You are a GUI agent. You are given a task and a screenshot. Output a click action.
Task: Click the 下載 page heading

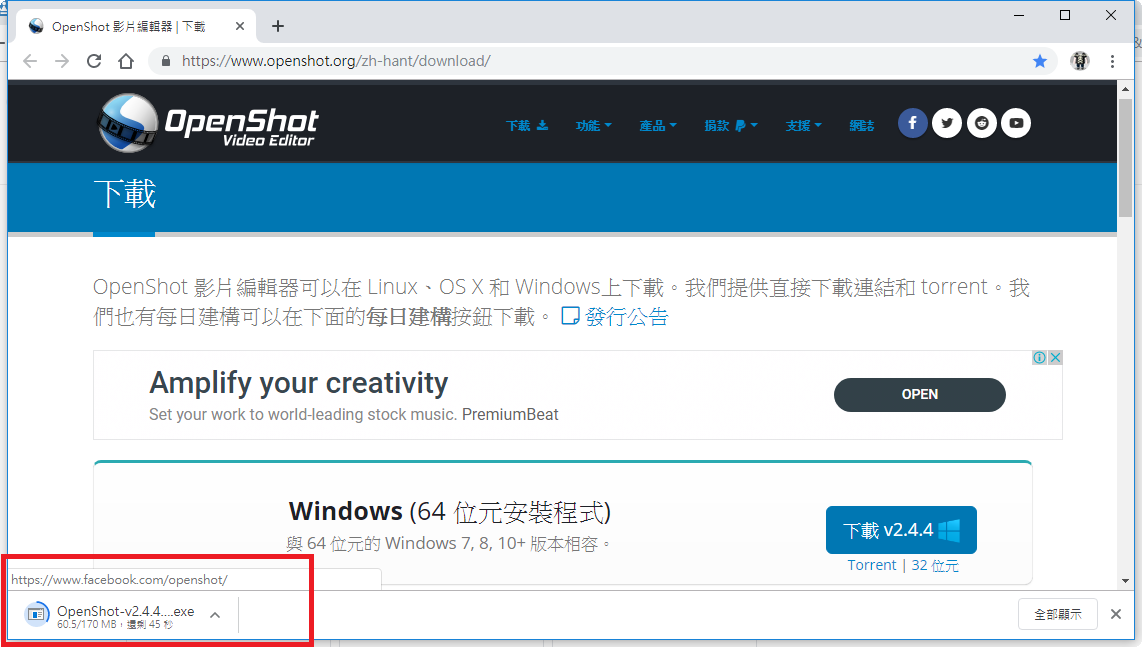click(x=125, y=194)
